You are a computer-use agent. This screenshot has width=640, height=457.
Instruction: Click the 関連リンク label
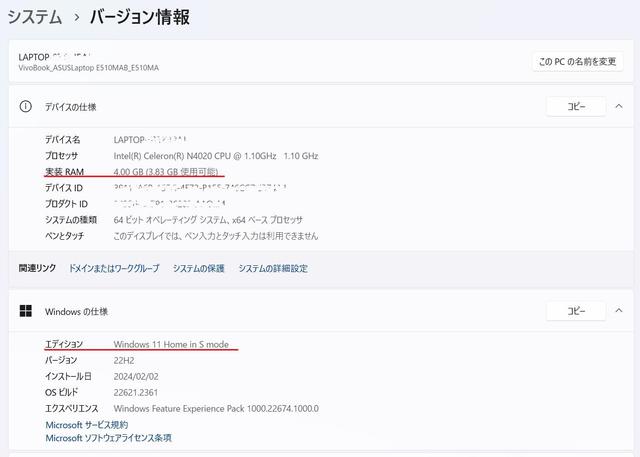pyautogui.click(x=37, y=268)
